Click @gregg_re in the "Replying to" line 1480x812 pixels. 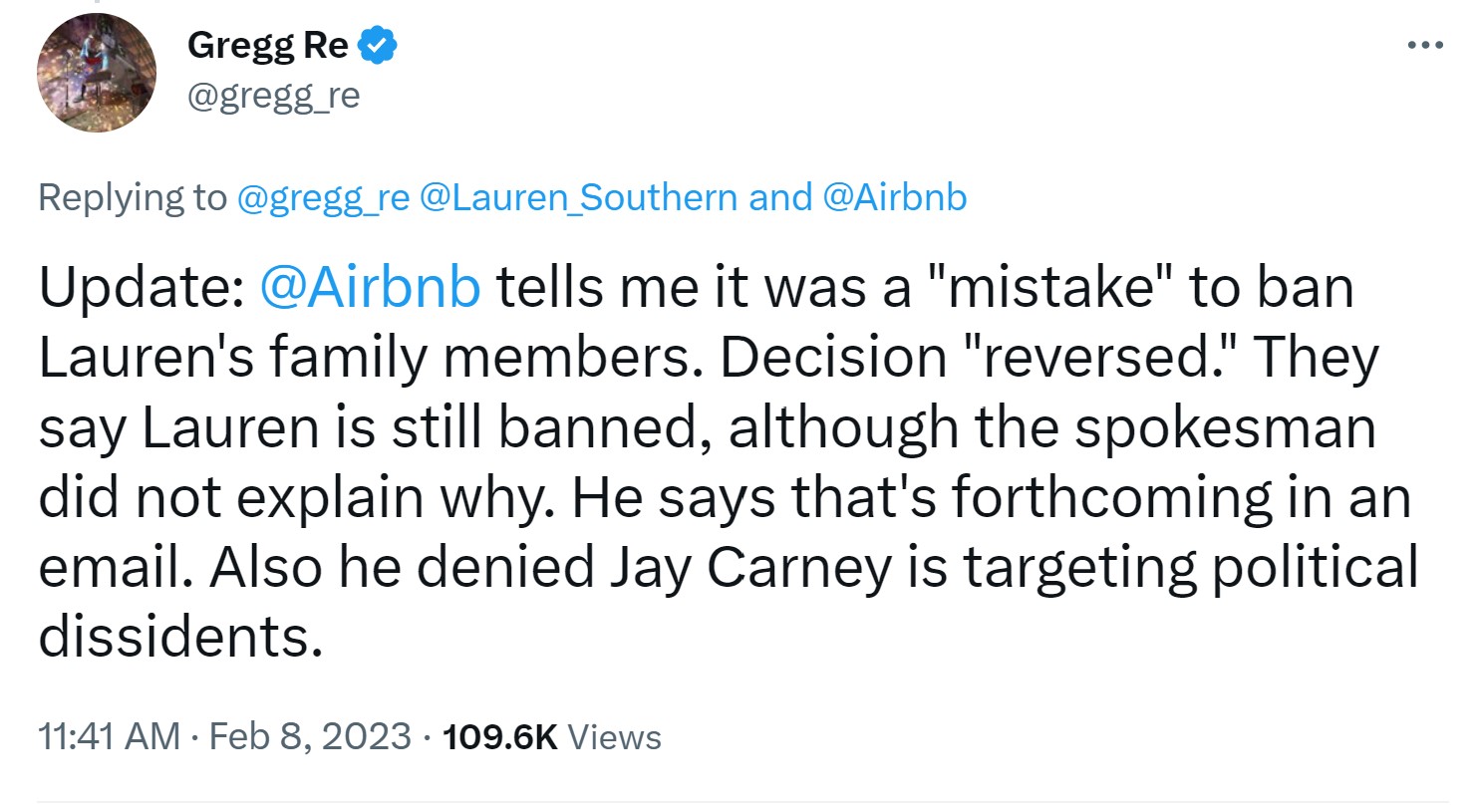pos(323,197)
